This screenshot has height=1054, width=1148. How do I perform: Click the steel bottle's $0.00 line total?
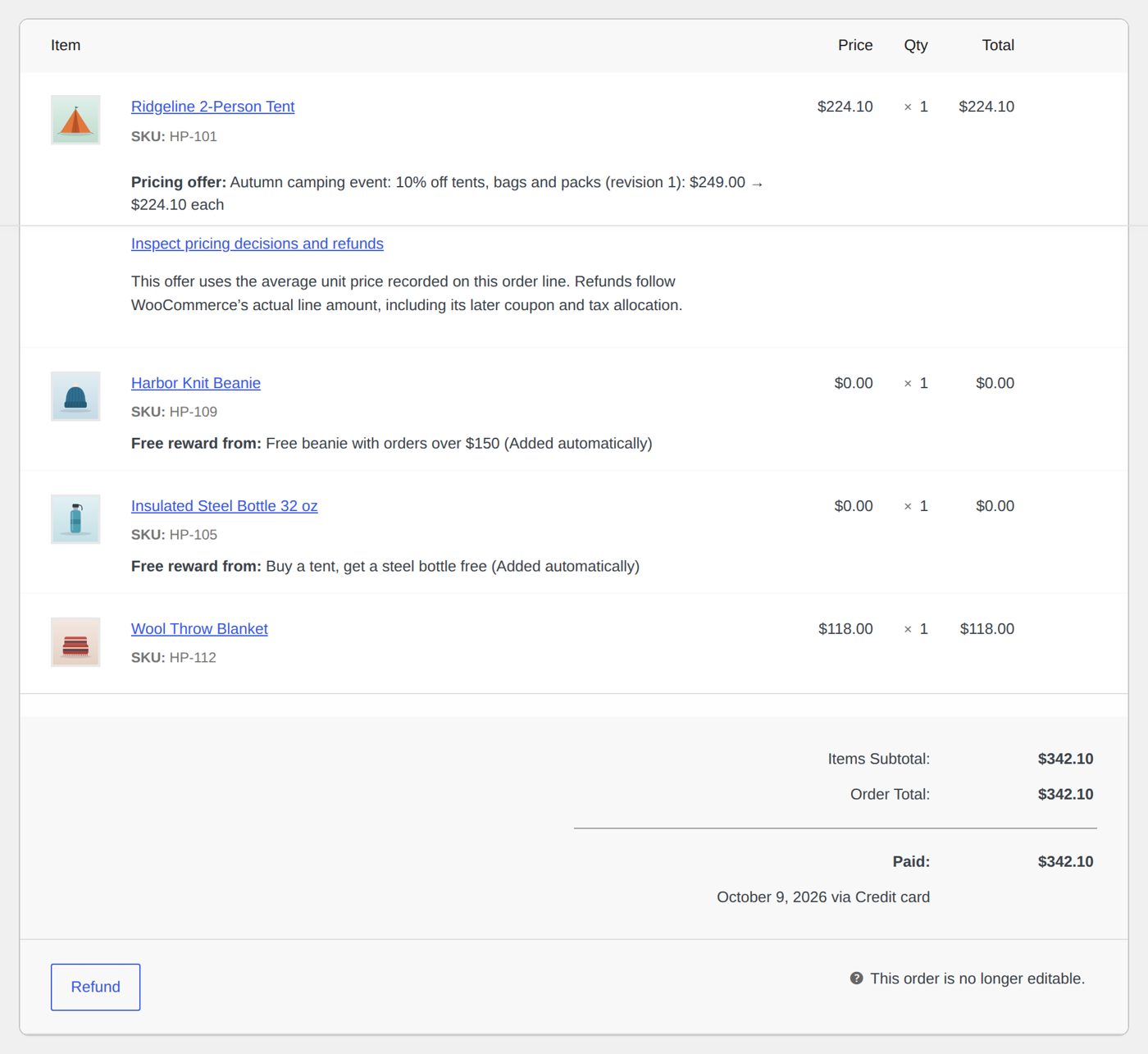[x=995, y=506]
